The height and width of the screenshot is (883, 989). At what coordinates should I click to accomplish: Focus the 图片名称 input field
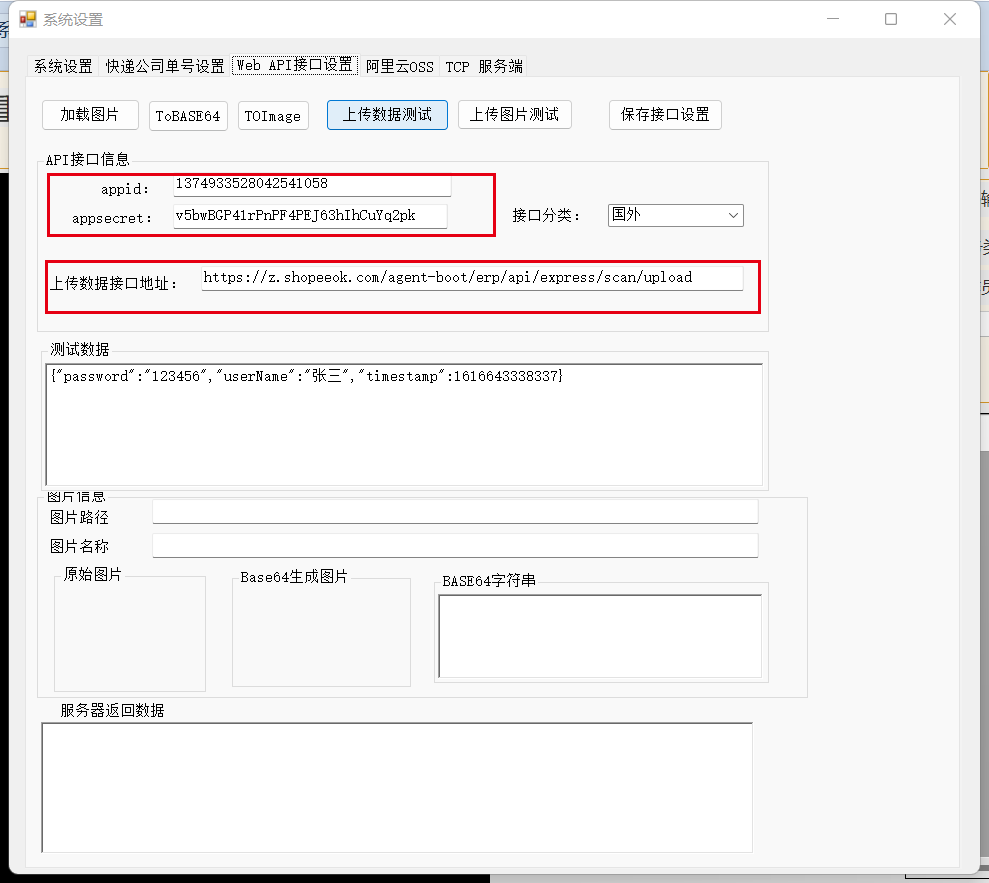(455, 546)
